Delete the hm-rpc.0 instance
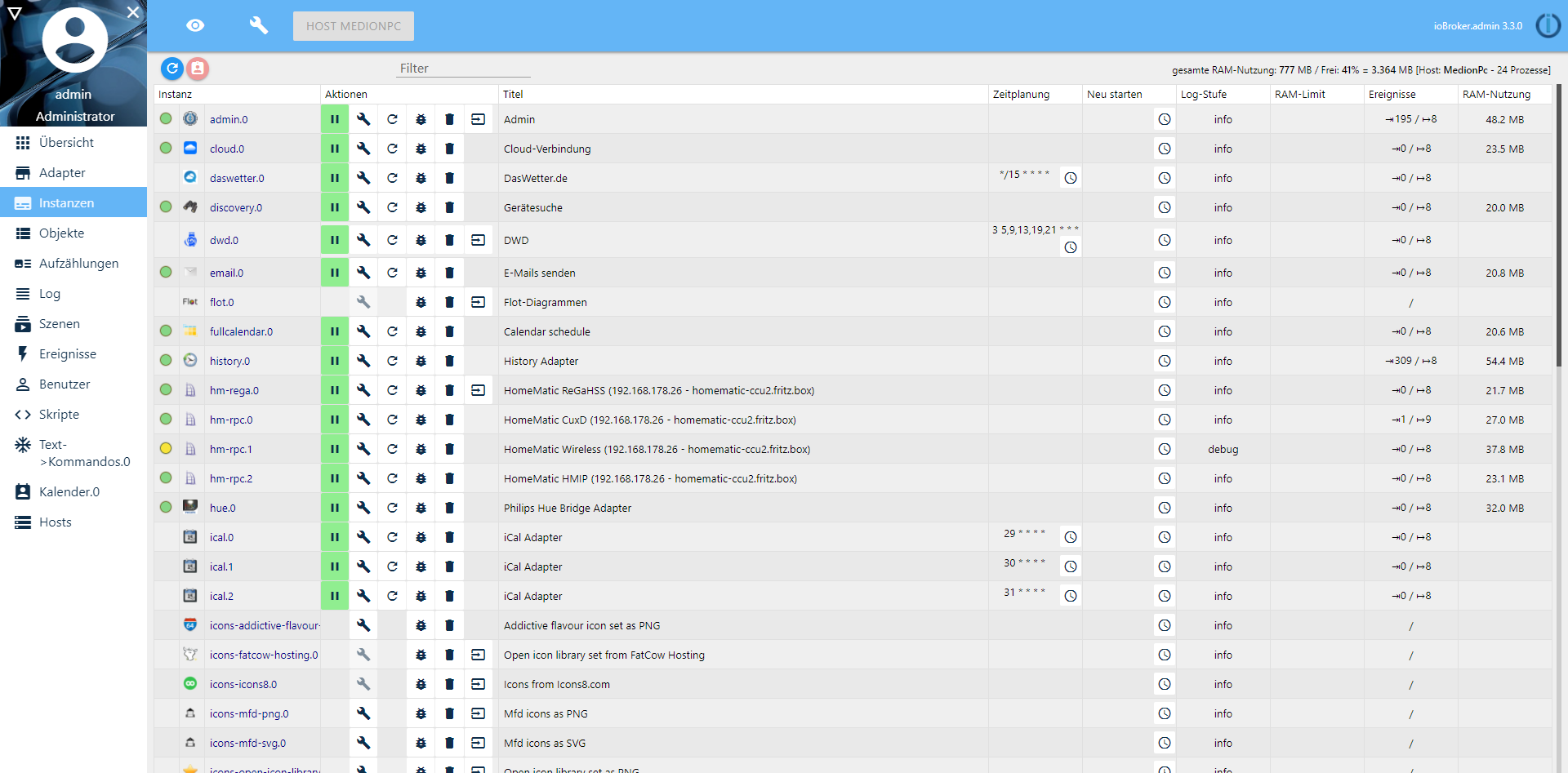The width and height of the screenshot is (1568, 773). click(x=449, y=420)
